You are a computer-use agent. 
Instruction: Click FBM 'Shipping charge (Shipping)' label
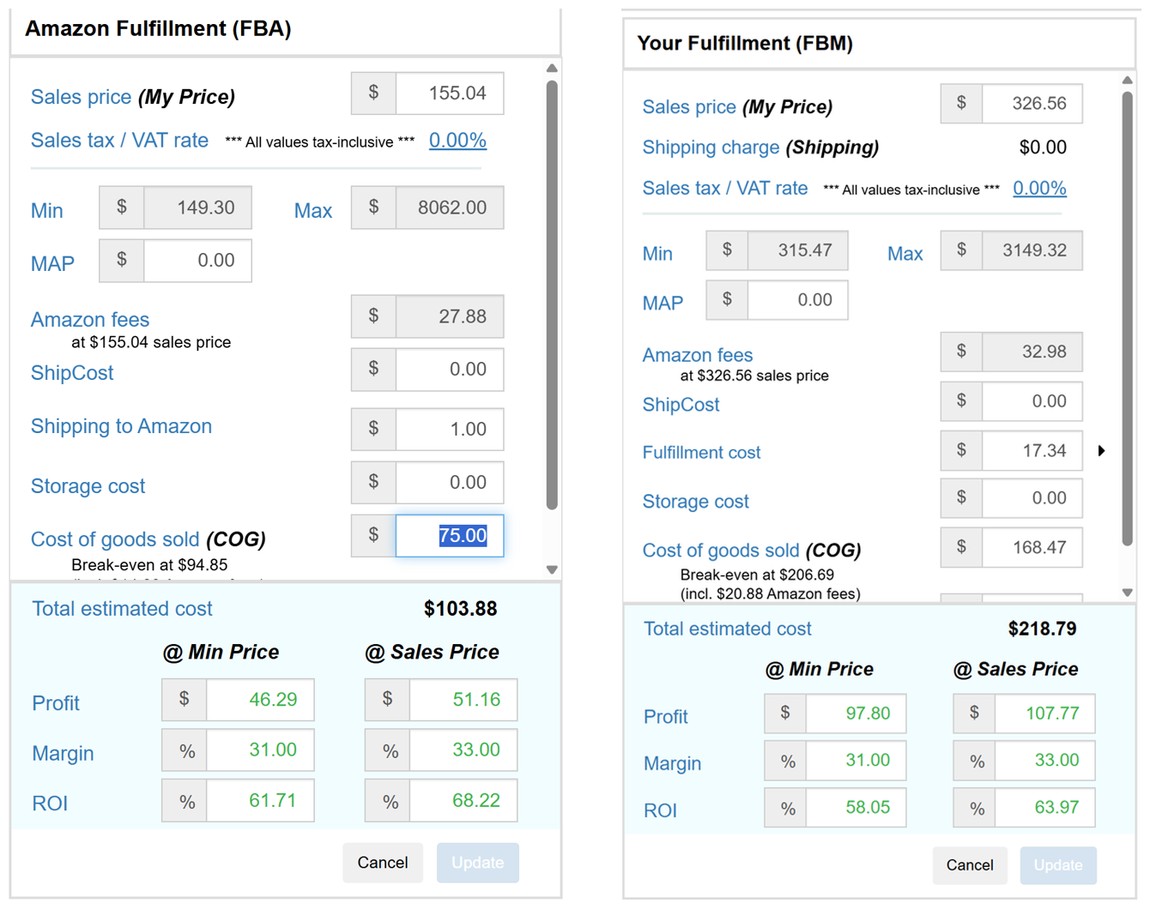tap(761, 147)
